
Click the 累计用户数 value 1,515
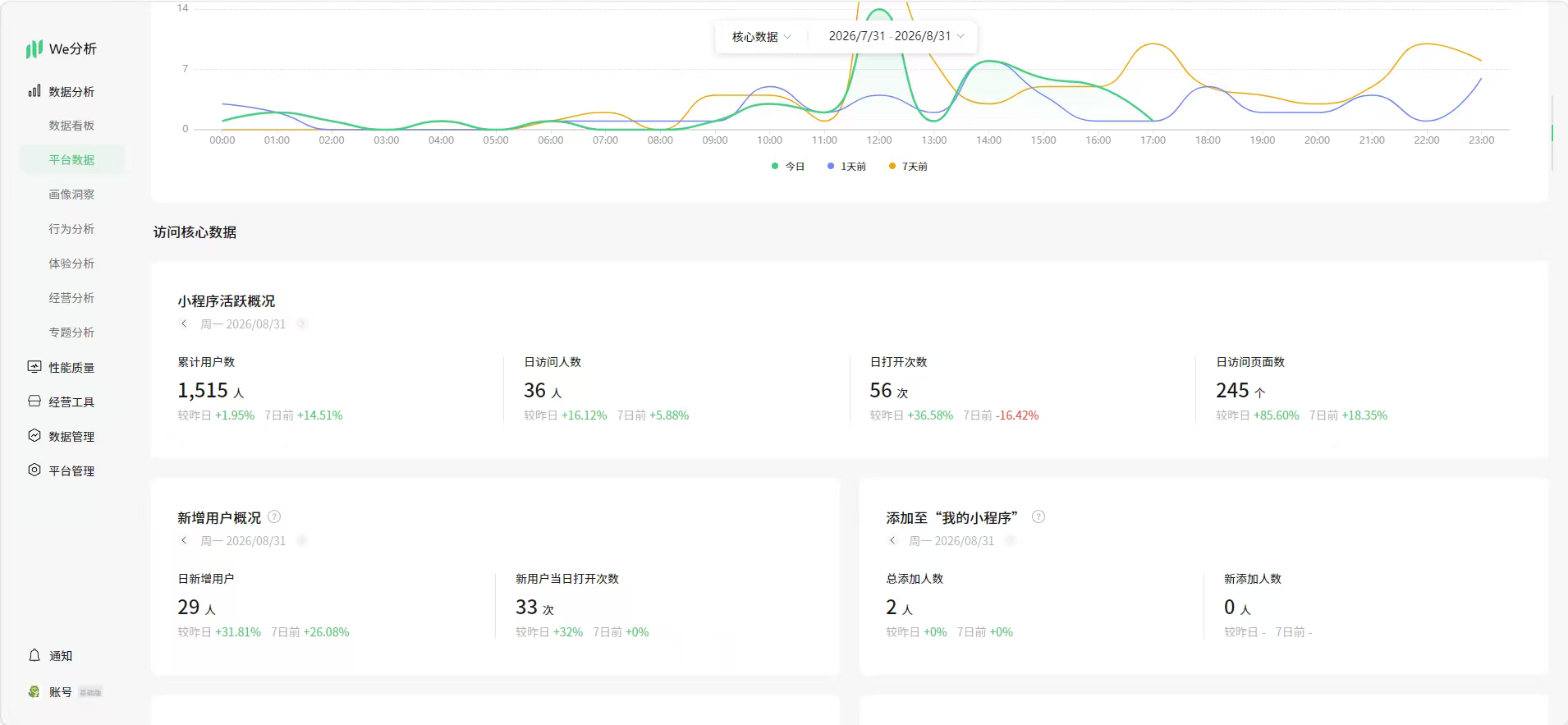click(203, 391)
